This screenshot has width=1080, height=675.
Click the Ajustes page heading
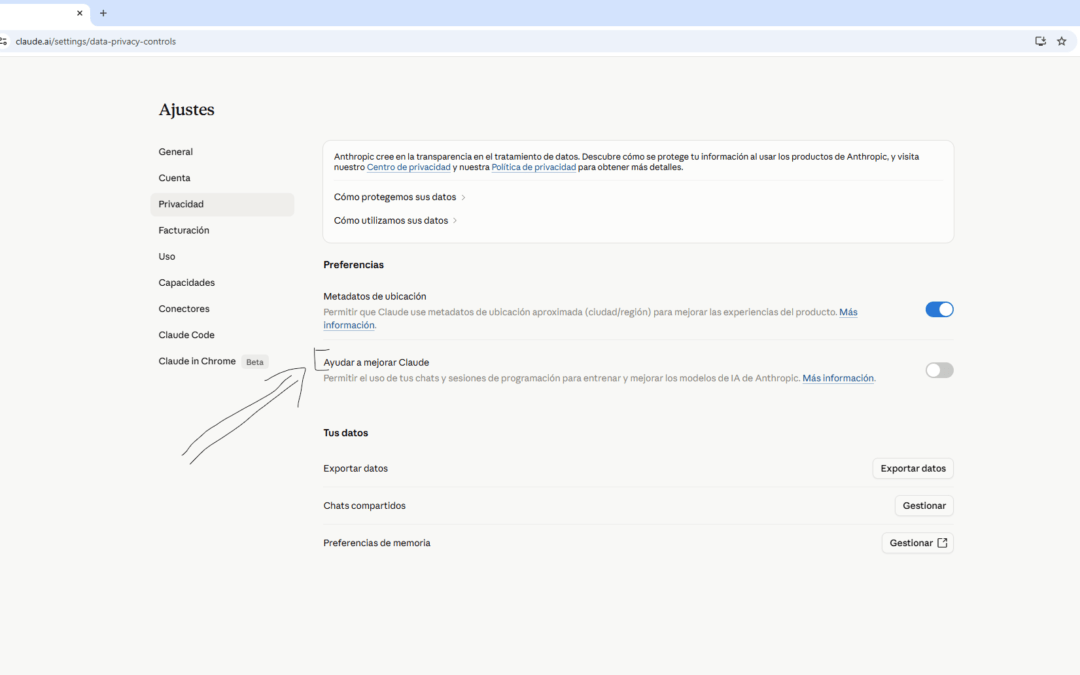(187, 110)
